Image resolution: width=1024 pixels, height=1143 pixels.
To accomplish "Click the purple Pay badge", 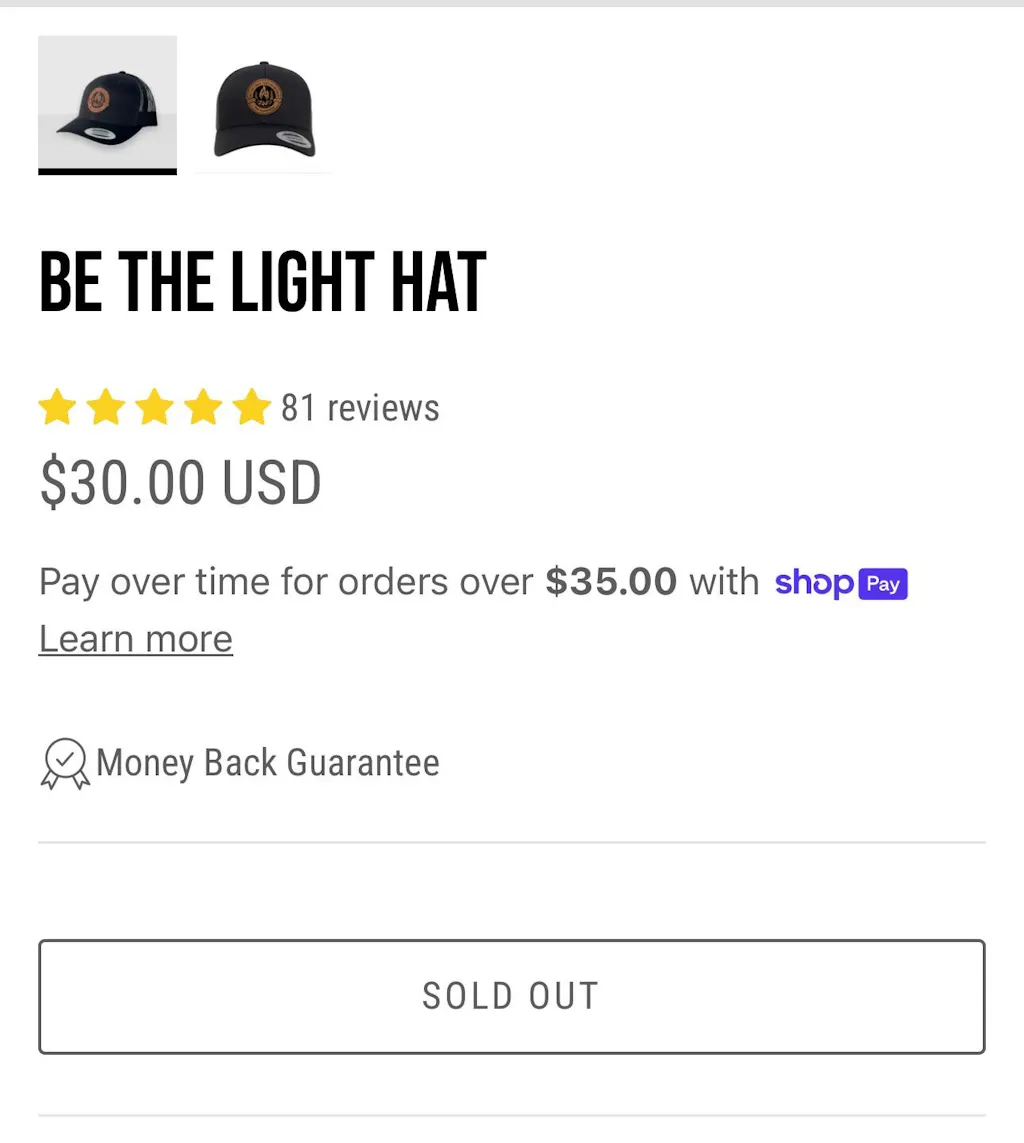I will pos(882,583).
